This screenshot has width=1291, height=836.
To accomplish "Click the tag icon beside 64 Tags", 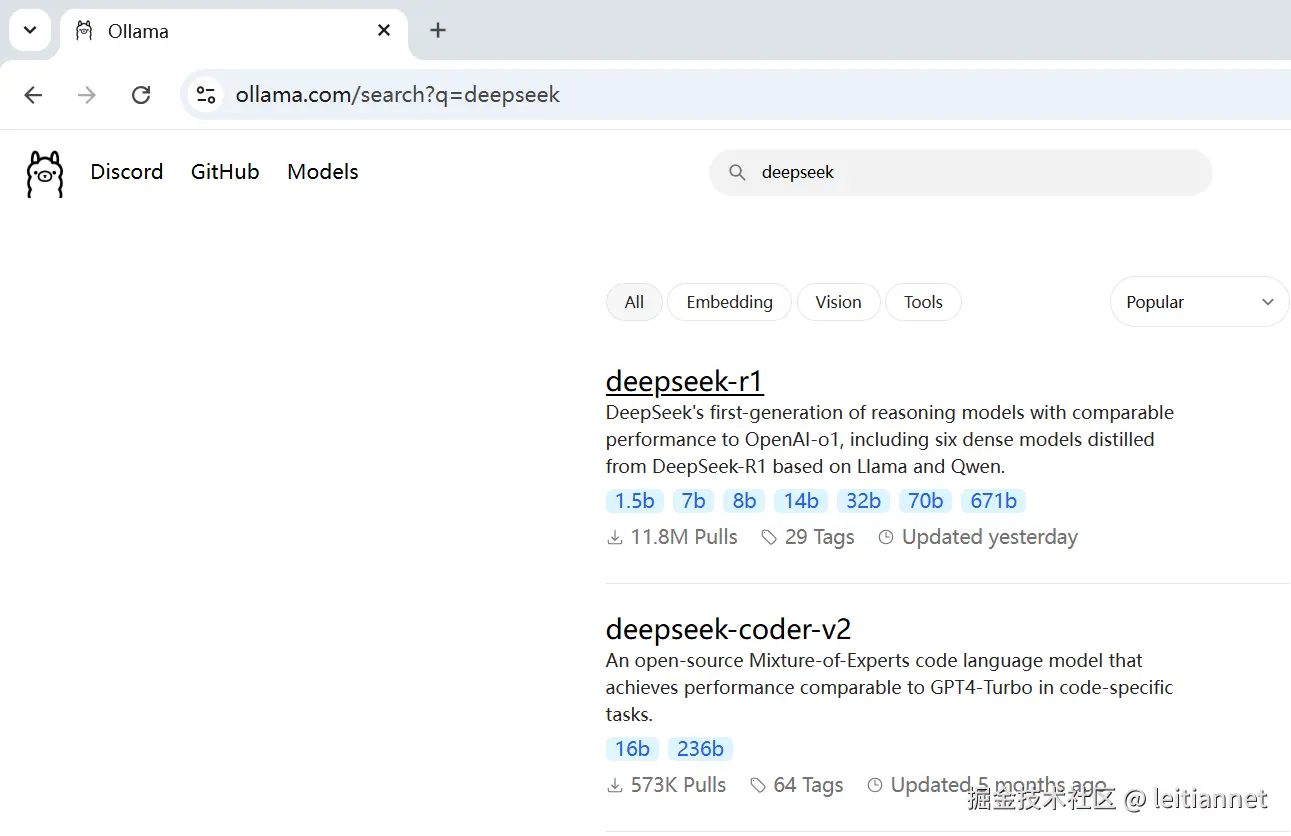I will (x=759, y=786).
